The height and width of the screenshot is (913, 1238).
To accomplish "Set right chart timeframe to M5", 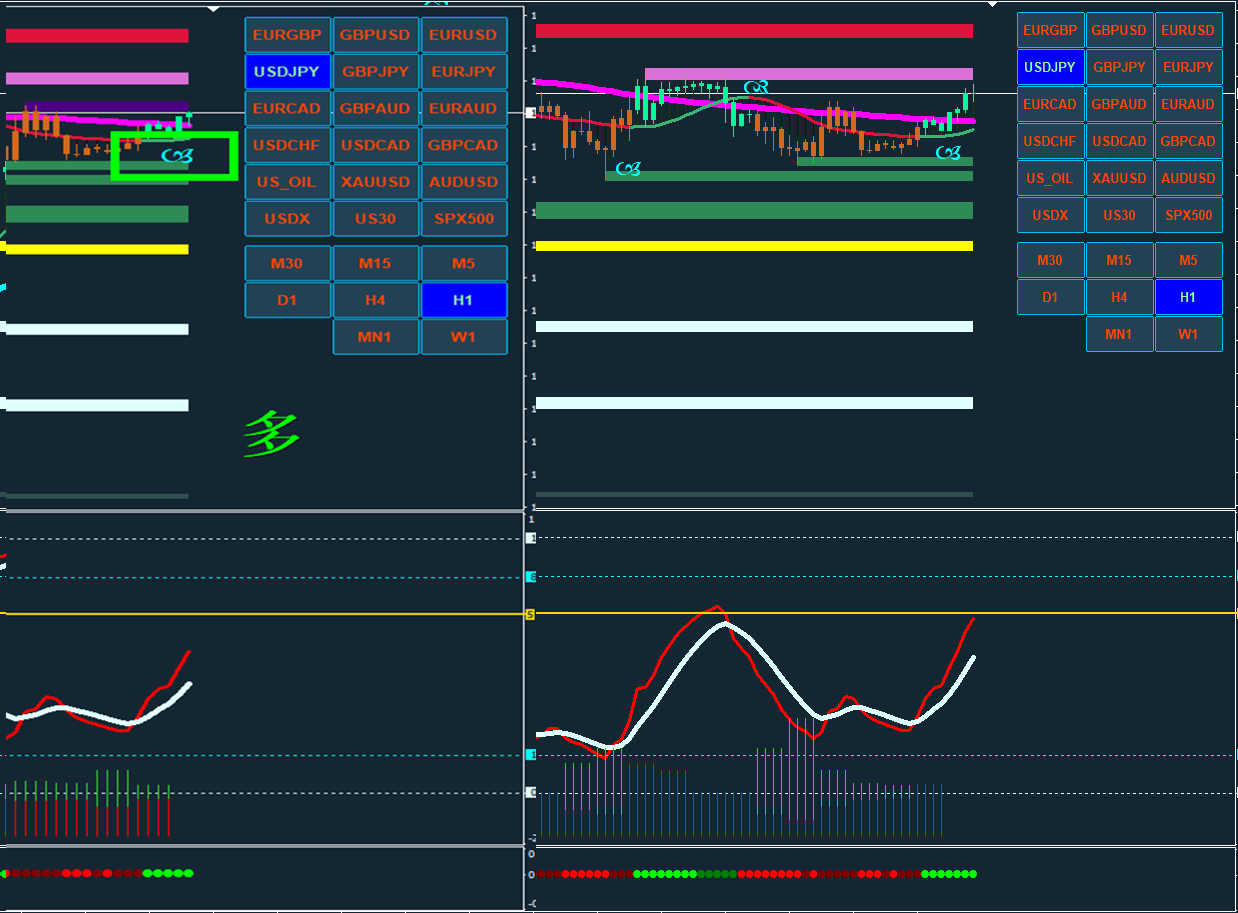I will pyautogui.click(x=1188, y=260).
